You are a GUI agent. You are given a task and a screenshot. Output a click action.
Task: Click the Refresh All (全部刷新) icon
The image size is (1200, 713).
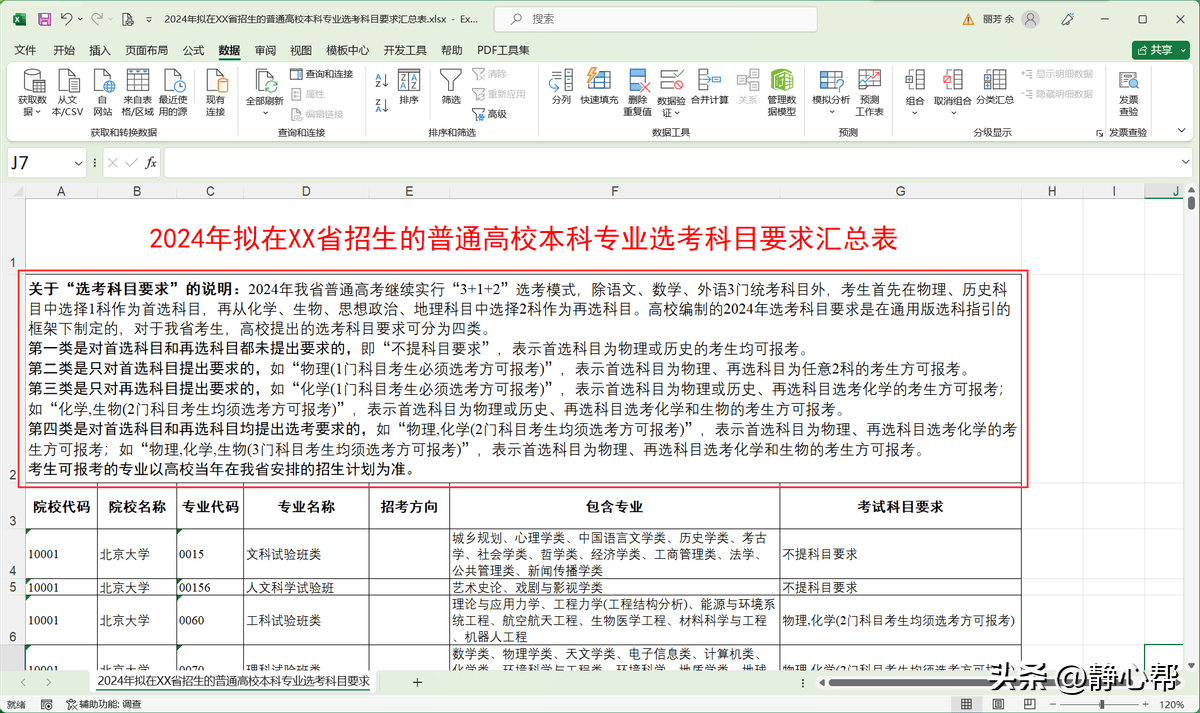[265, 82]
